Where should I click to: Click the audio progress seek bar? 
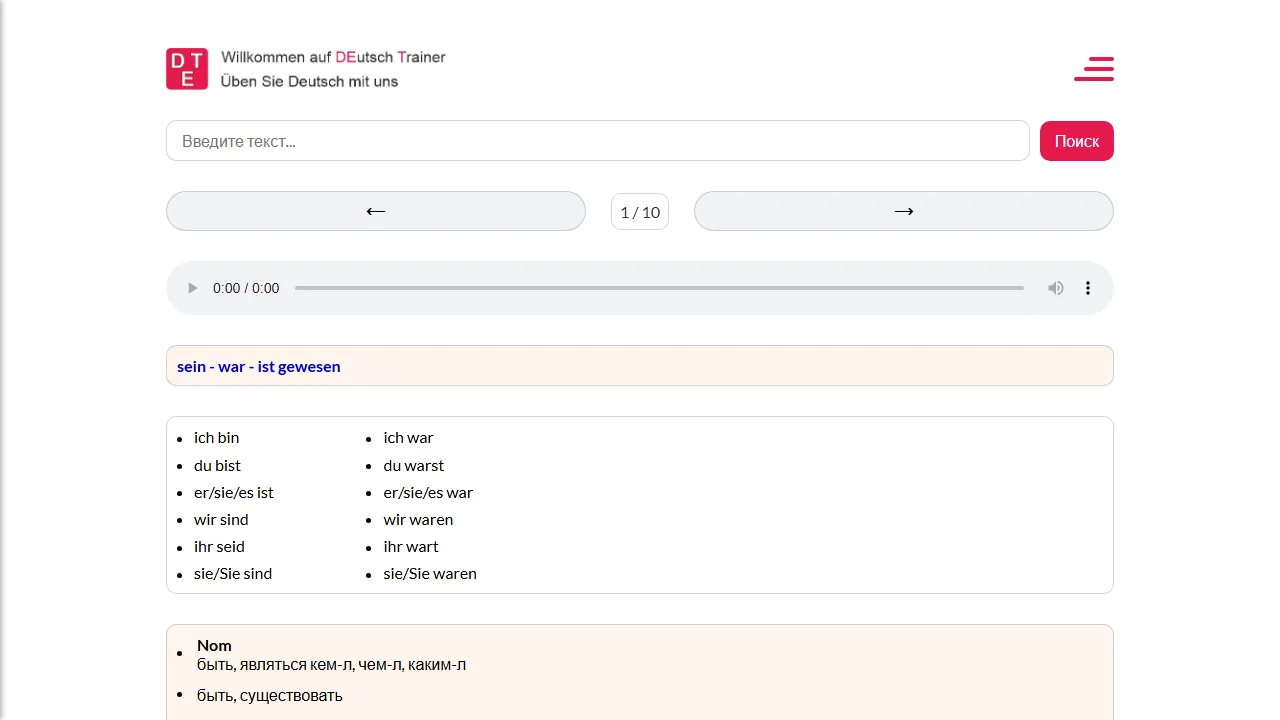[x=660, y=288]
